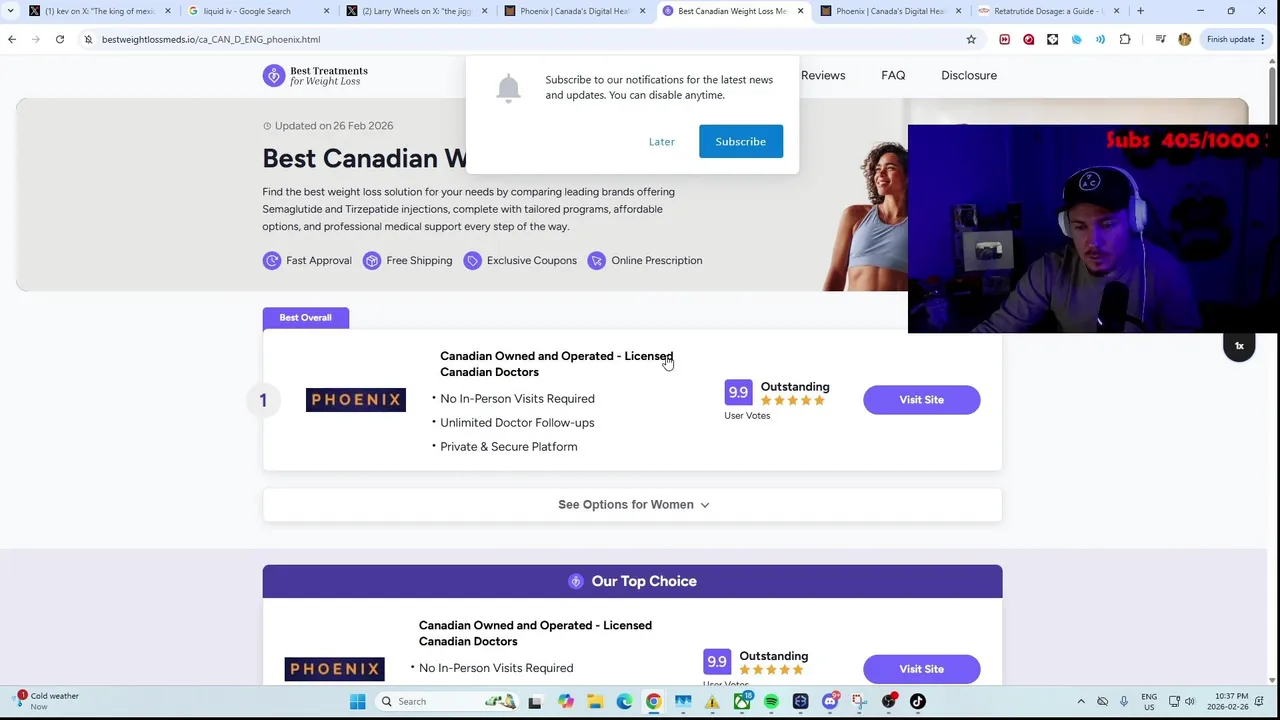Open the Windows Start menu

(x=357, y=701)
